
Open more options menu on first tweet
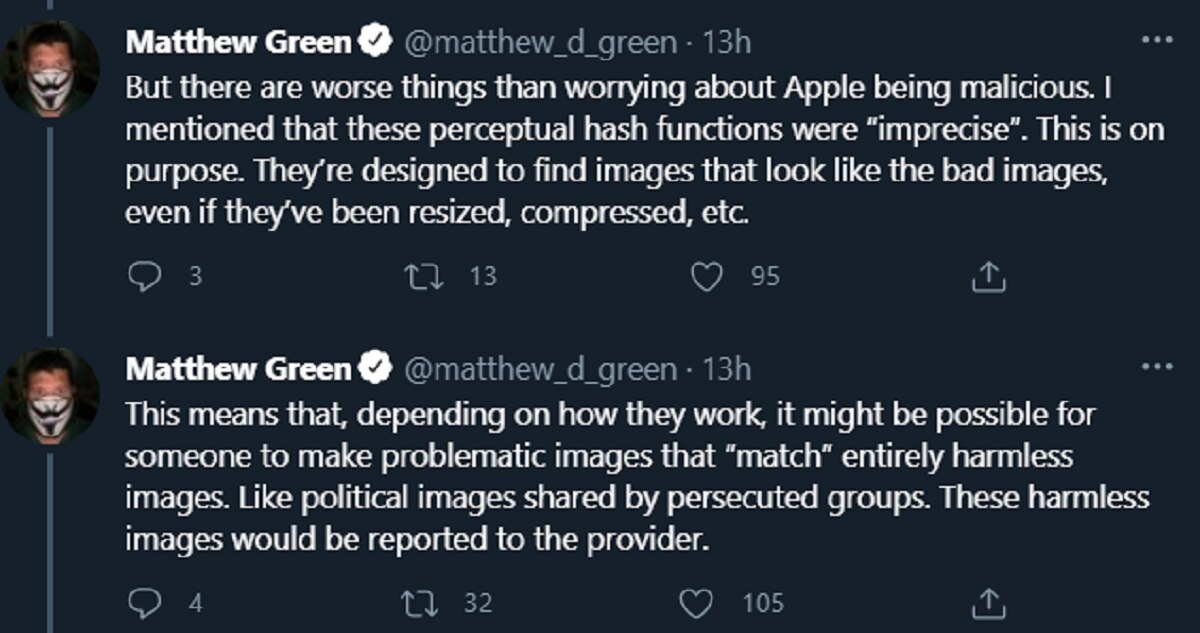(1155, 41)
